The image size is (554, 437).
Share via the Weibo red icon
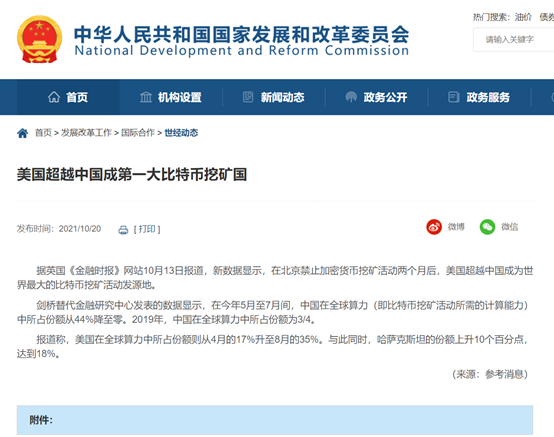[x=434, y=227]
